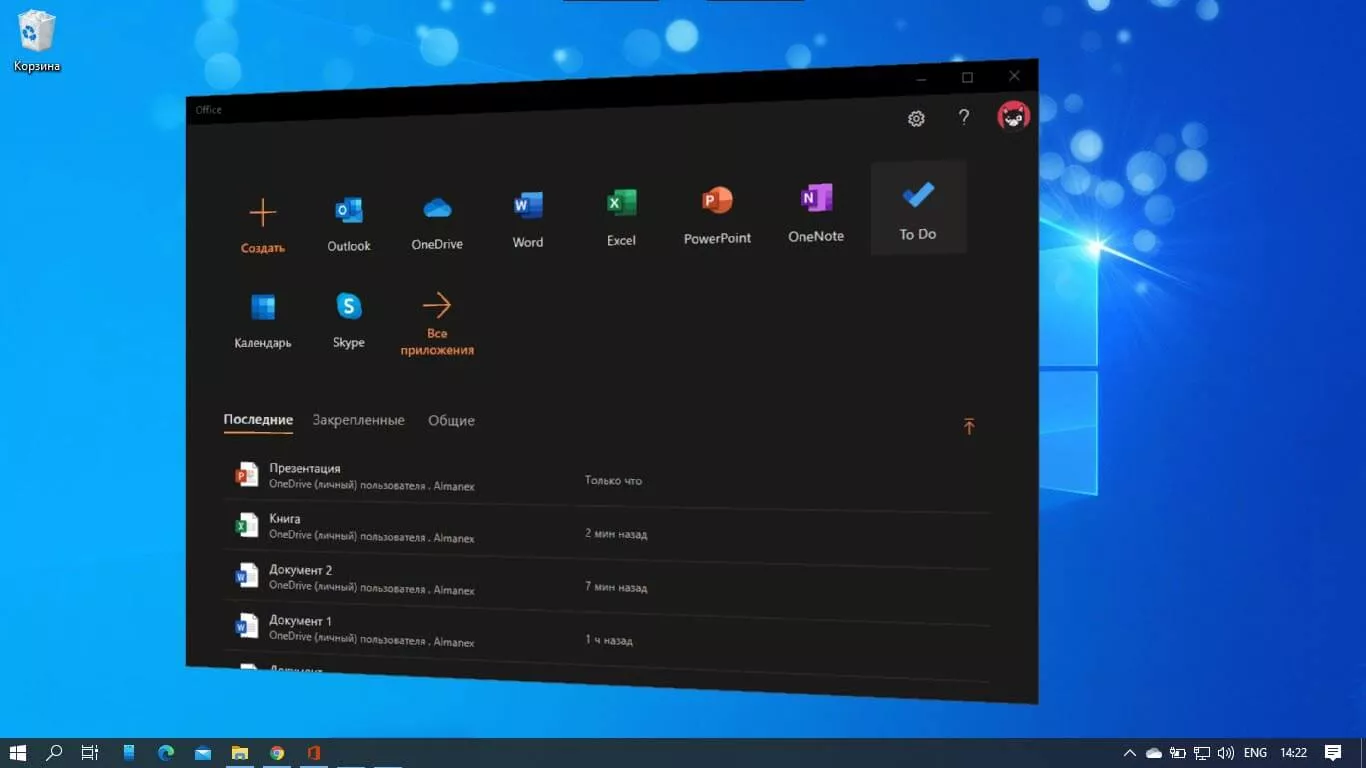
Task: Open the user account avatar
Action: (1013, 116)
